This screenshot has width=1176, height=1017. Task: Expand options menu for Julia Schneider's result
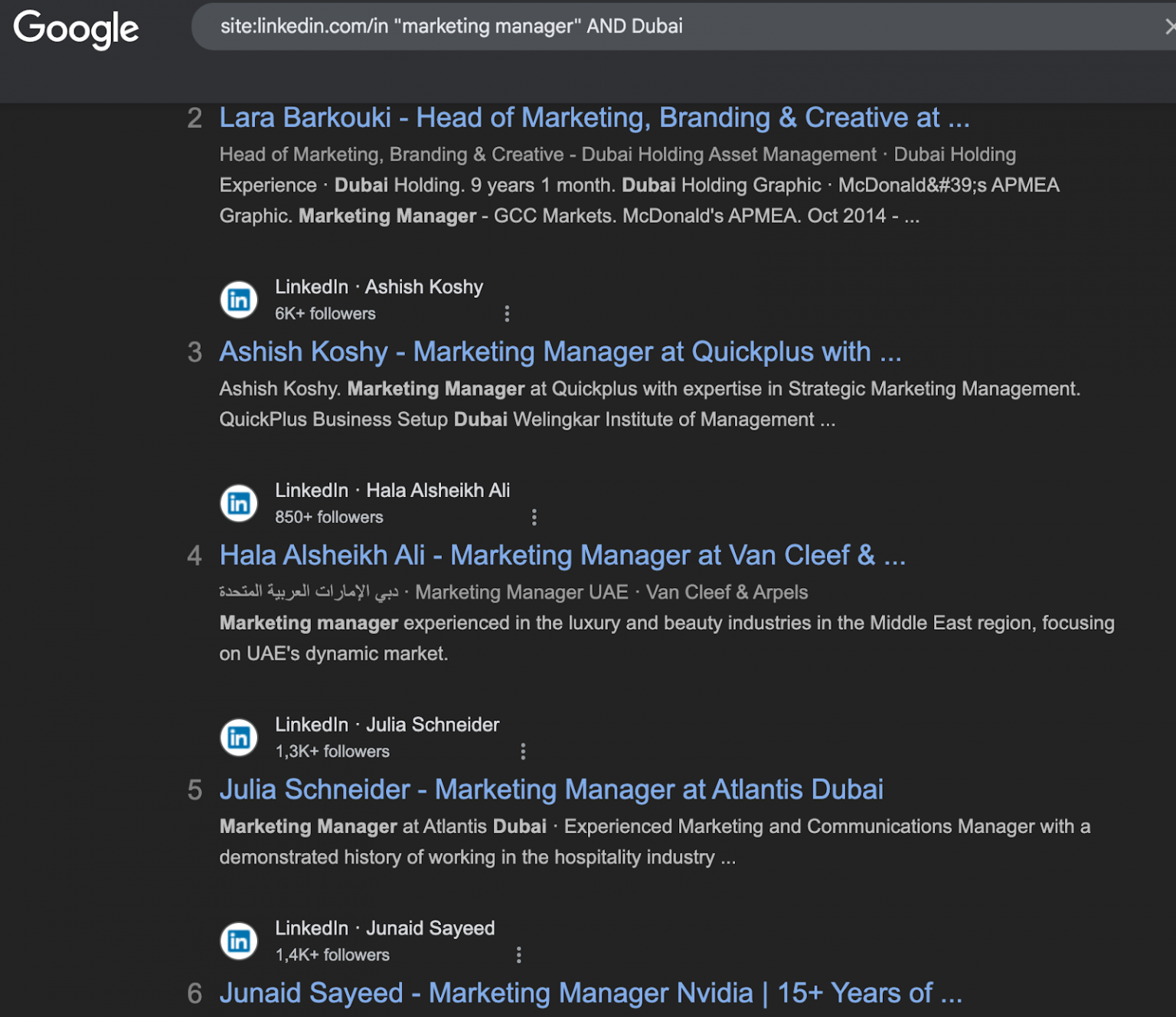point(523,751)
